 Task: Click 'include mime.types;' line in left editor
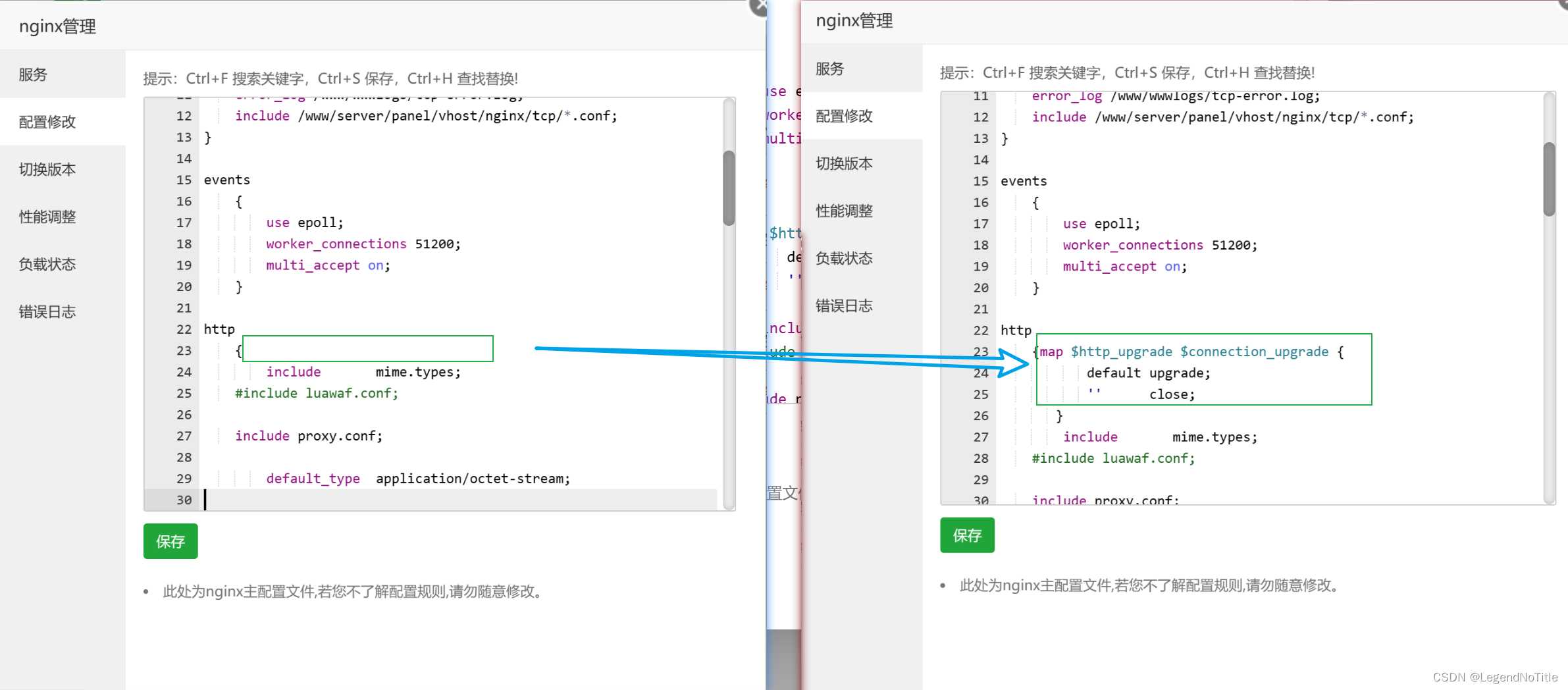pyautogui.click(x=363, y=372)
